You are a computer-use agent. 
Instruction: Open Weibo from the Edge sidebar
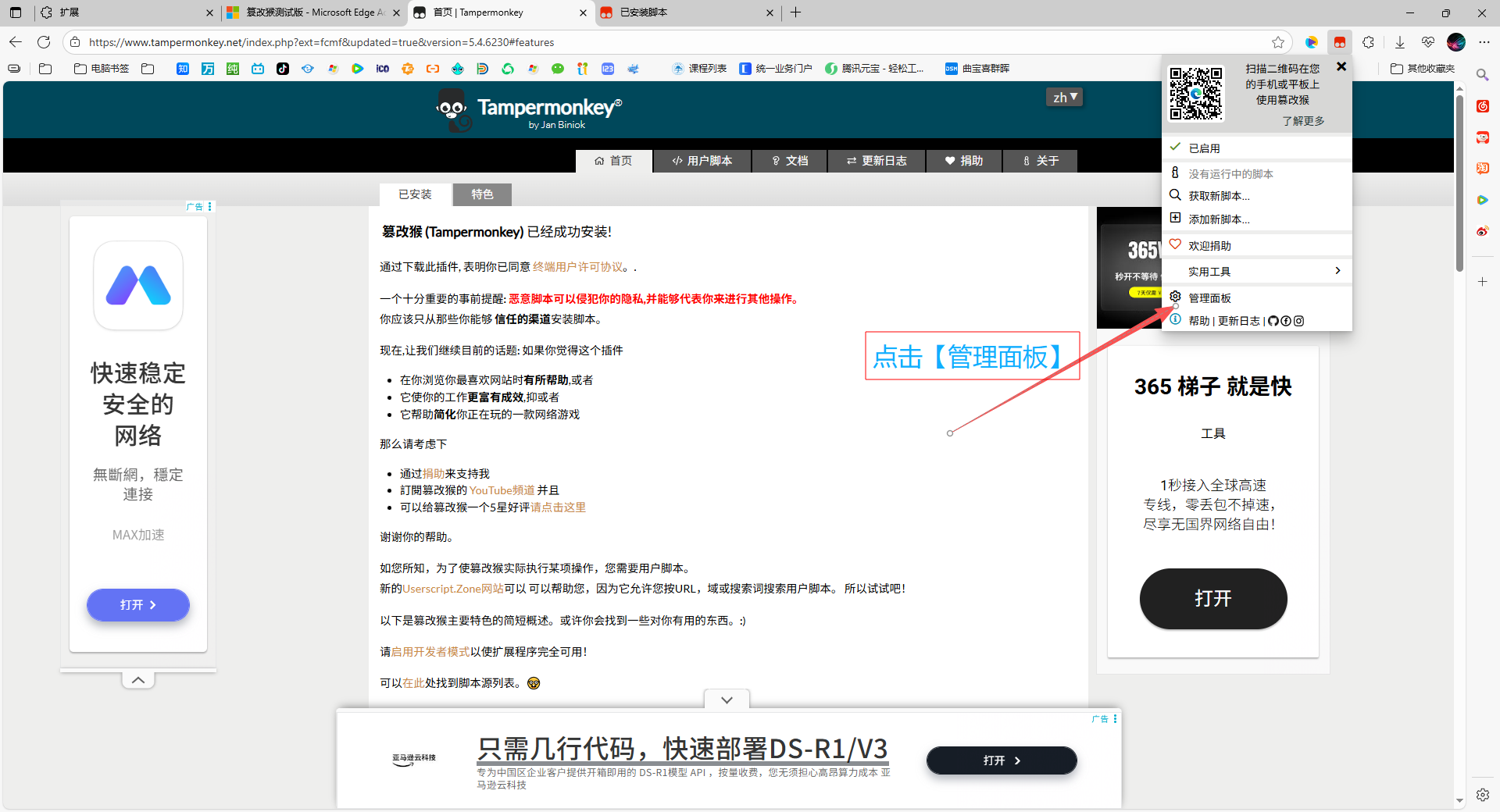coord(1482,231)
